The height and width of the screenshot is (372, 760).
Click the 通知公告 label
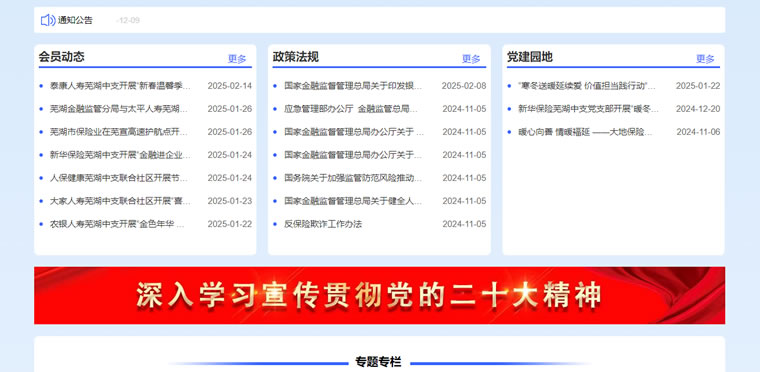point(75,20)
